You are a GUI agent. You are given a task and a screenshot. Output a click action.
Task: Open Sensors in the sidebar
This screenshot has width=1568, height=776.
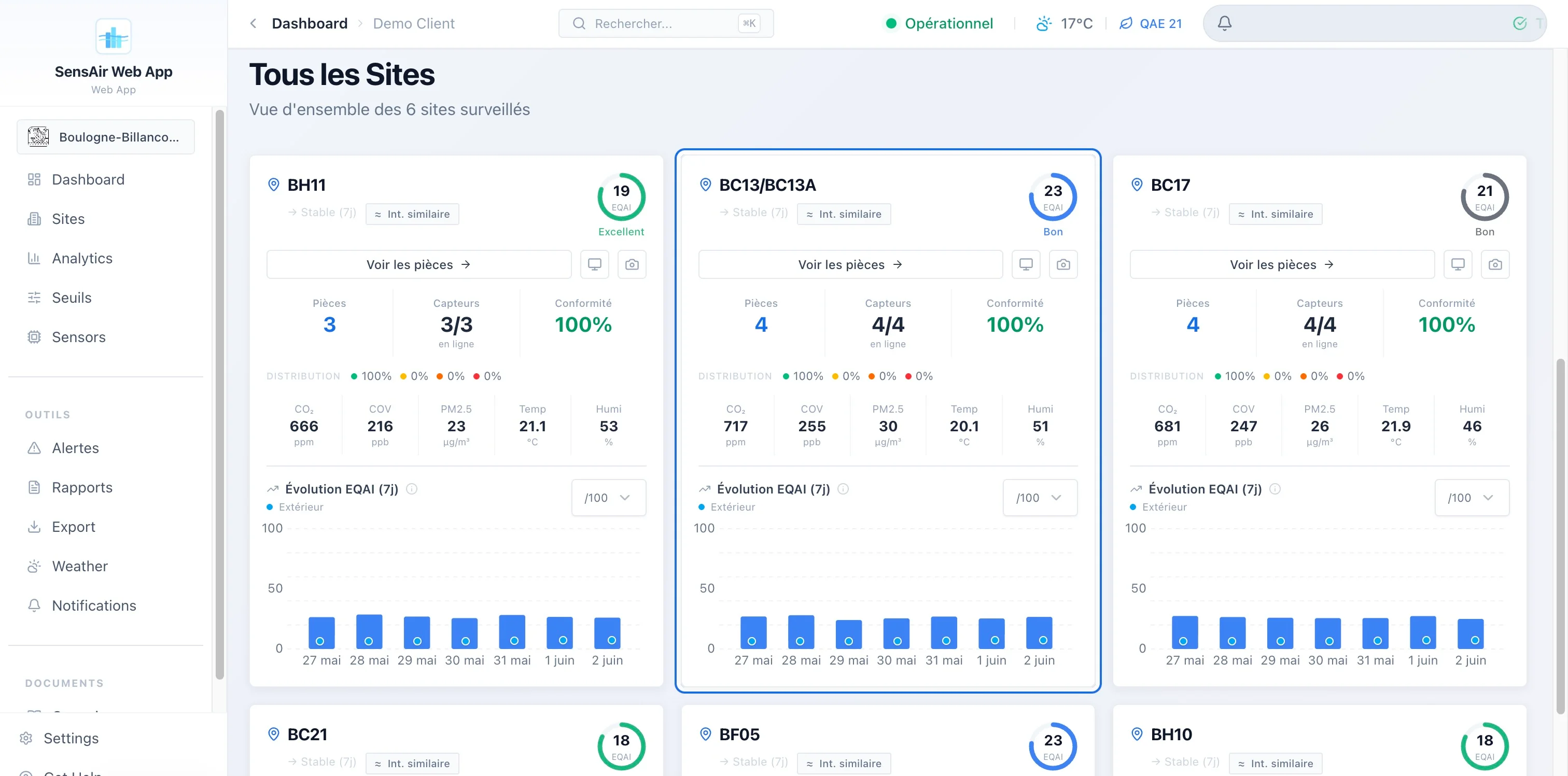(106, 337)
